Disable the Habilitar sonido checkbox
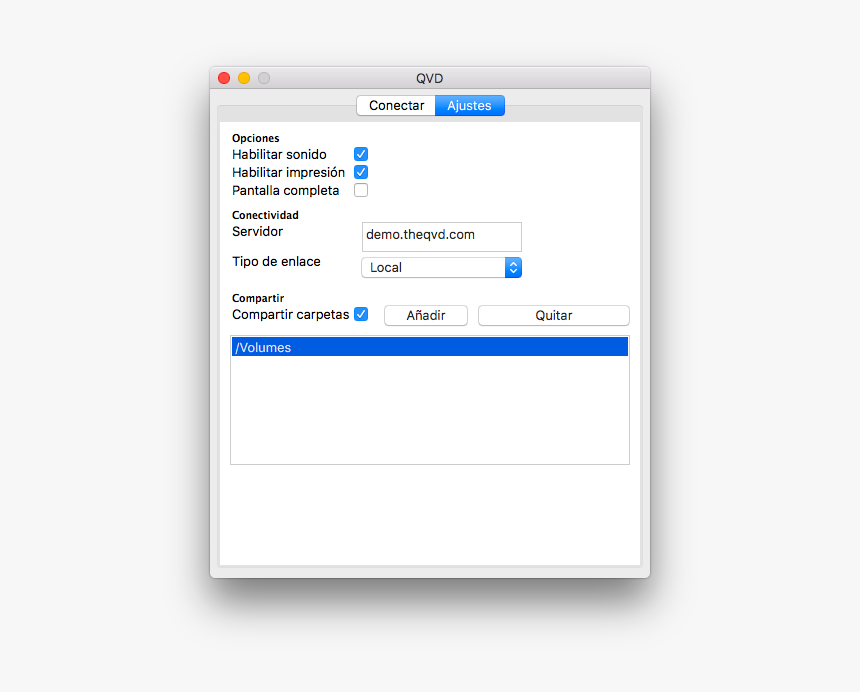Image resolution: width=860 pixels, height=692 pixels. click(x=361, y=155)
